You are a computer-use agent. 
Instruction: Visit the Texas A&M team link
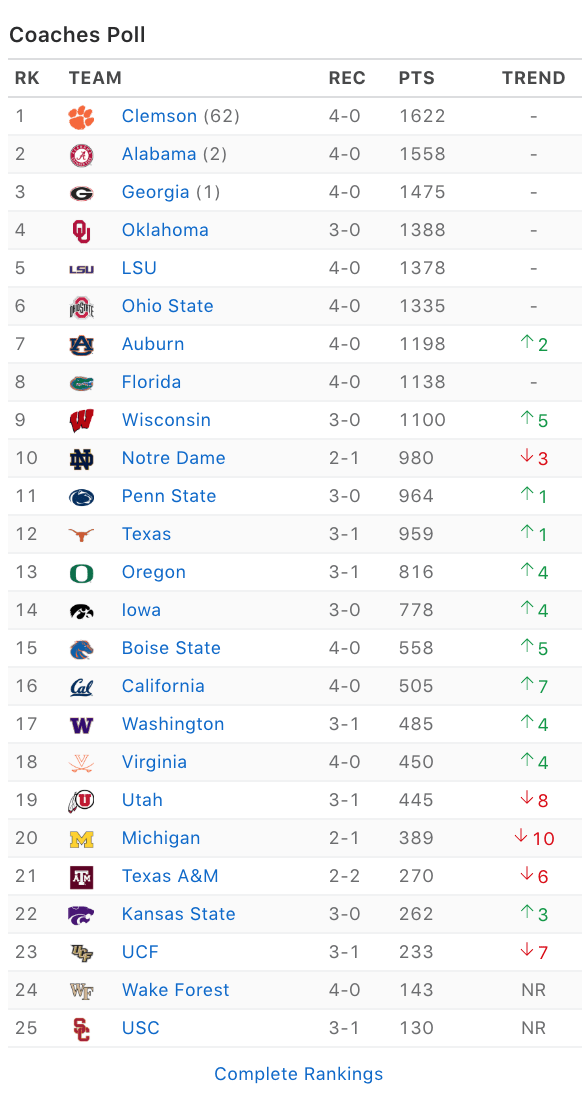170,876
